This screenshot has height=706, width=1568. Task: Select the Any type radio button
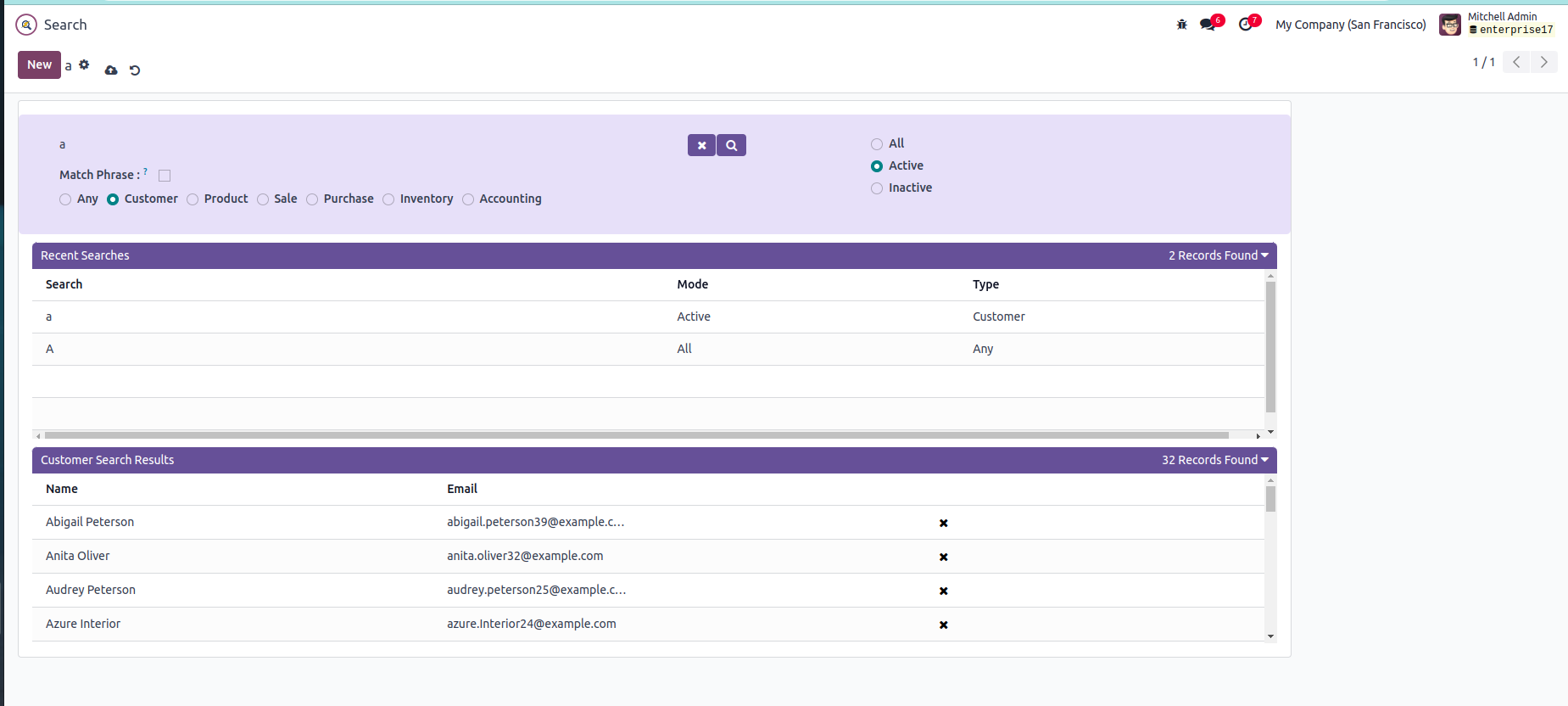tap(65, 199)
